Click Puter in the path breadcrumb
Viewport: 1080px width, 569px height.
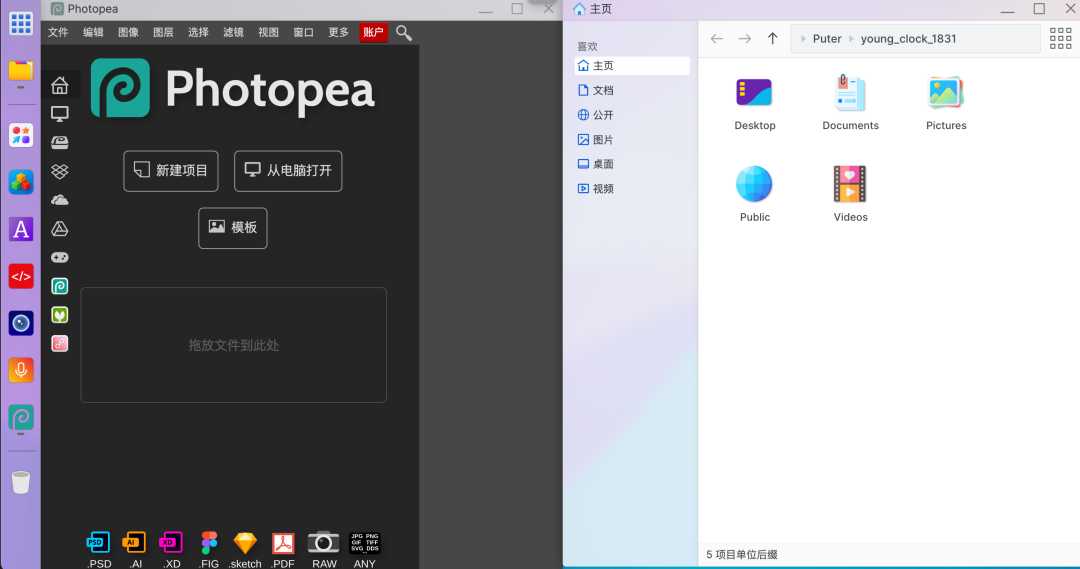click(827, 39)
